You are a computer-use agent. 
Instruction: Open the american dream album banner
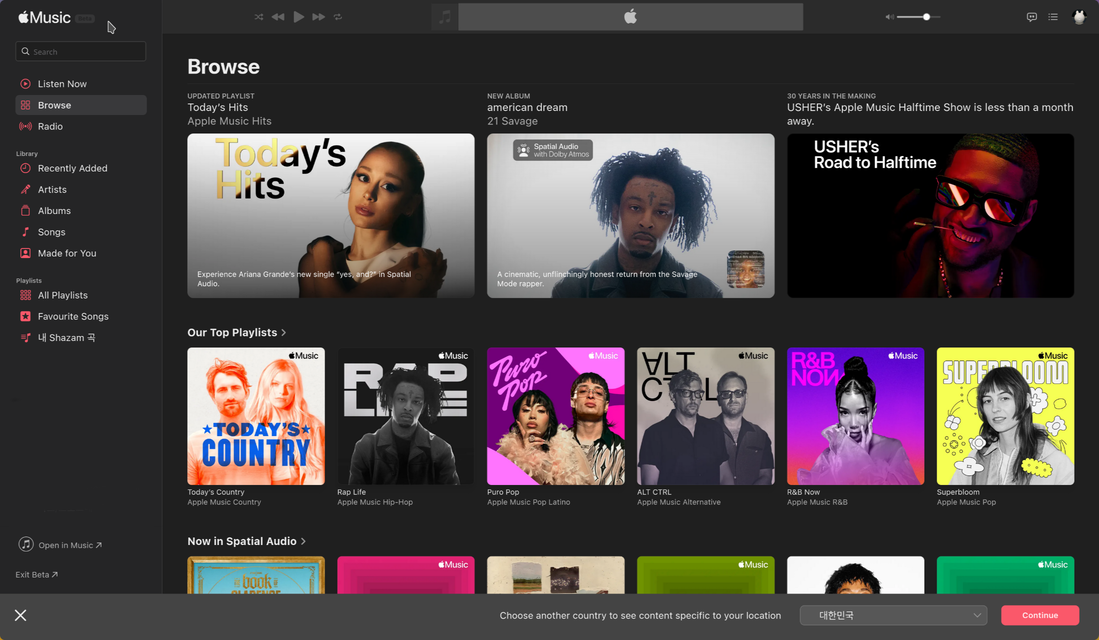coord(631,216)
